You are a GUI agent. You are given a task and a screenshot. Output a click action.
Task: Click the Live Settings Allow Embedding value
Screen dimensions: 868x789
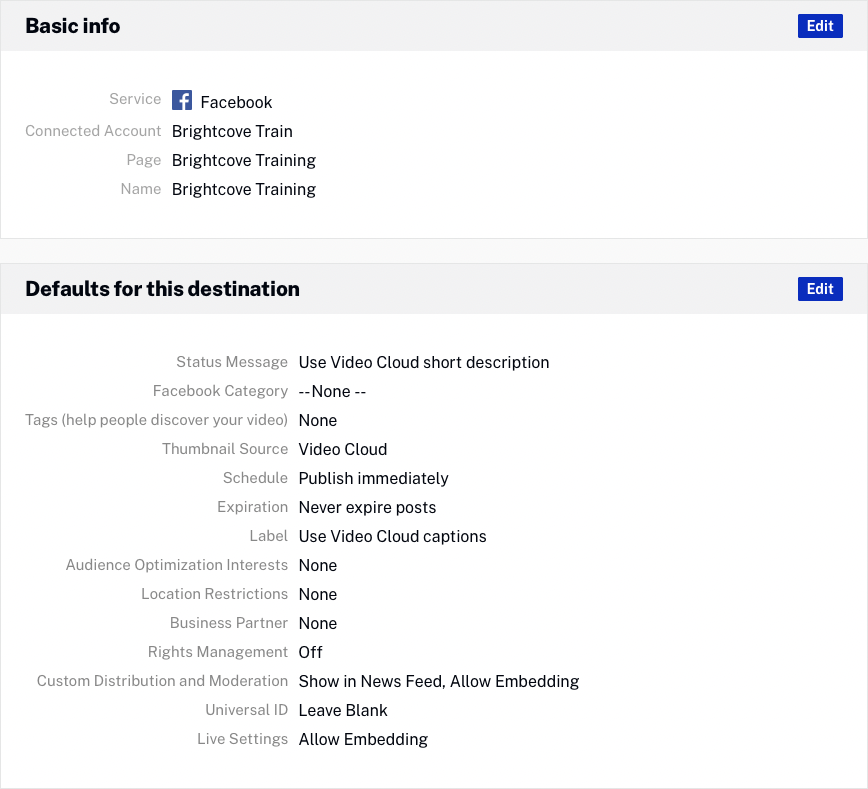363,739
